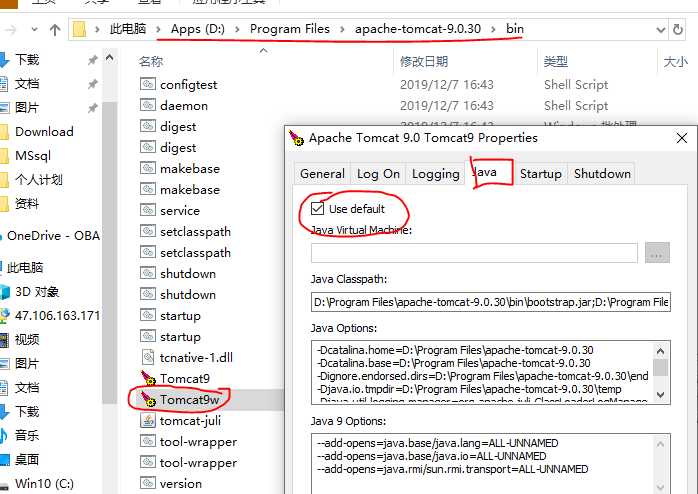Select the tcnative-1.dll file name
The height and width of the screenshot is (494, 698).
click(196, 357)
